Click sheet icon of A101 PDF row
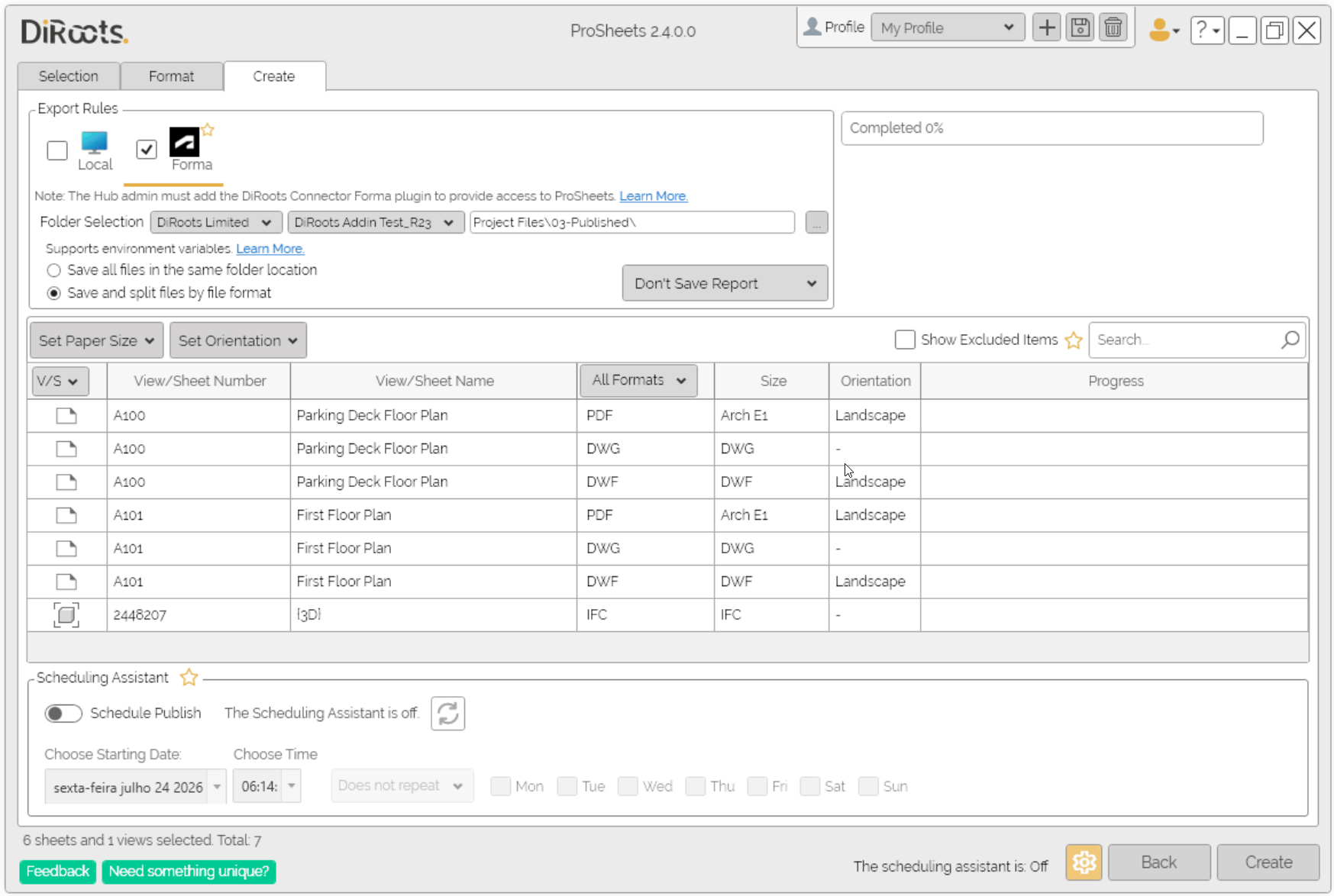Screen dimensions: 1334x896 [x=66, y=515]
